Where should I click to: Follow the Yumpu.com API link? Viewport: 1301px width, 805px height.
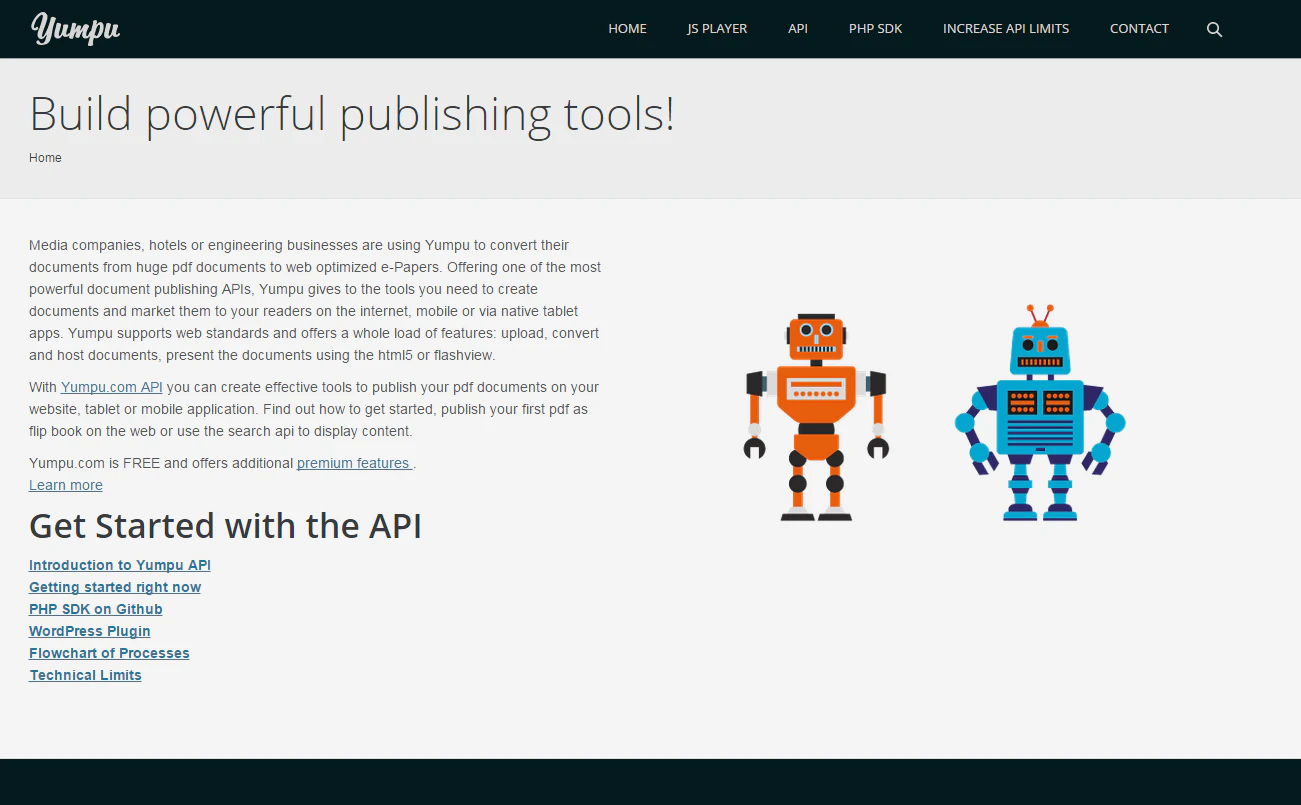112,387
